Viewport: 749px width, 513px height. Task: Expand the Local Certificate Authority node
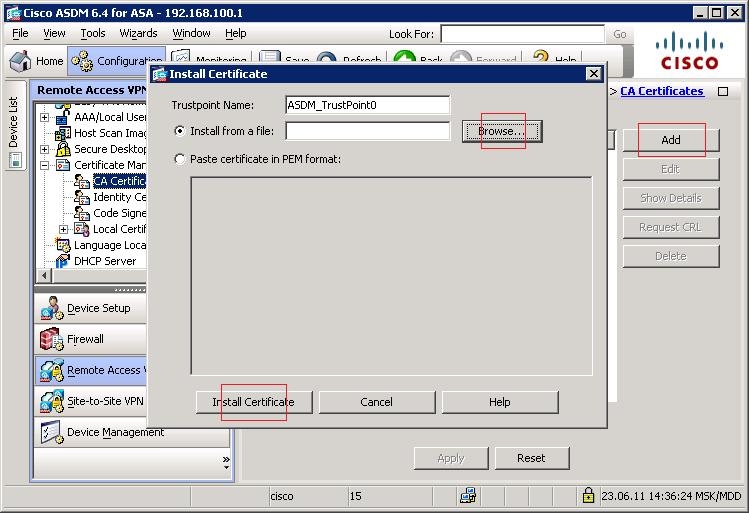64,230
